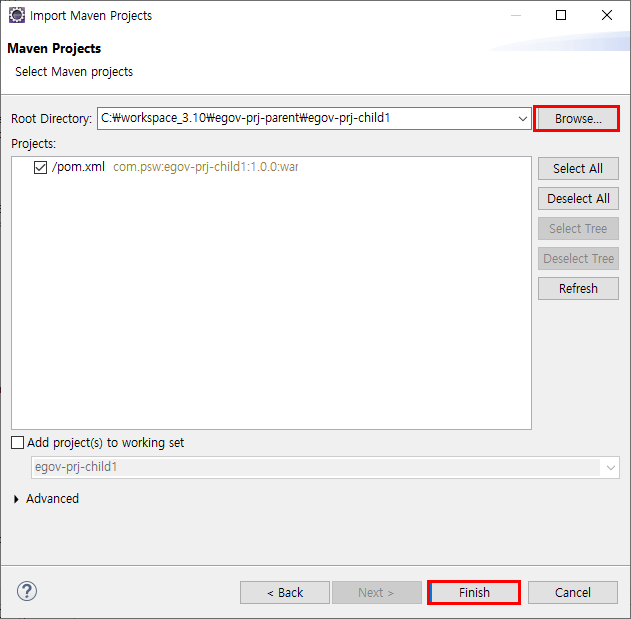Screen dimensions: 631x619
Task: Click the Select All button
Action: (x=578, y=169)
